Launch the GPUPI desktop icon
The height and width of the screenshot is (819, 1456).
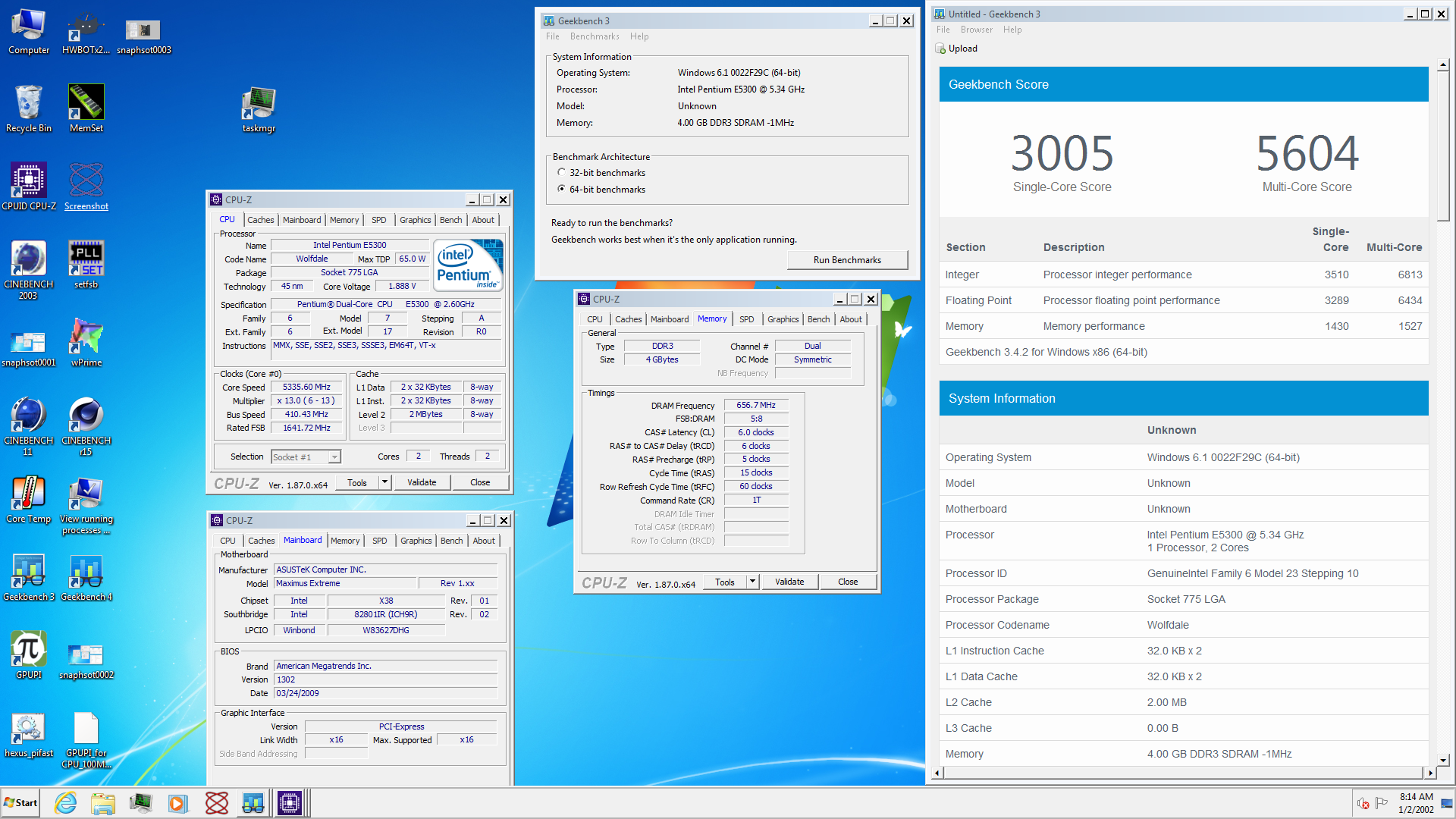29,656
